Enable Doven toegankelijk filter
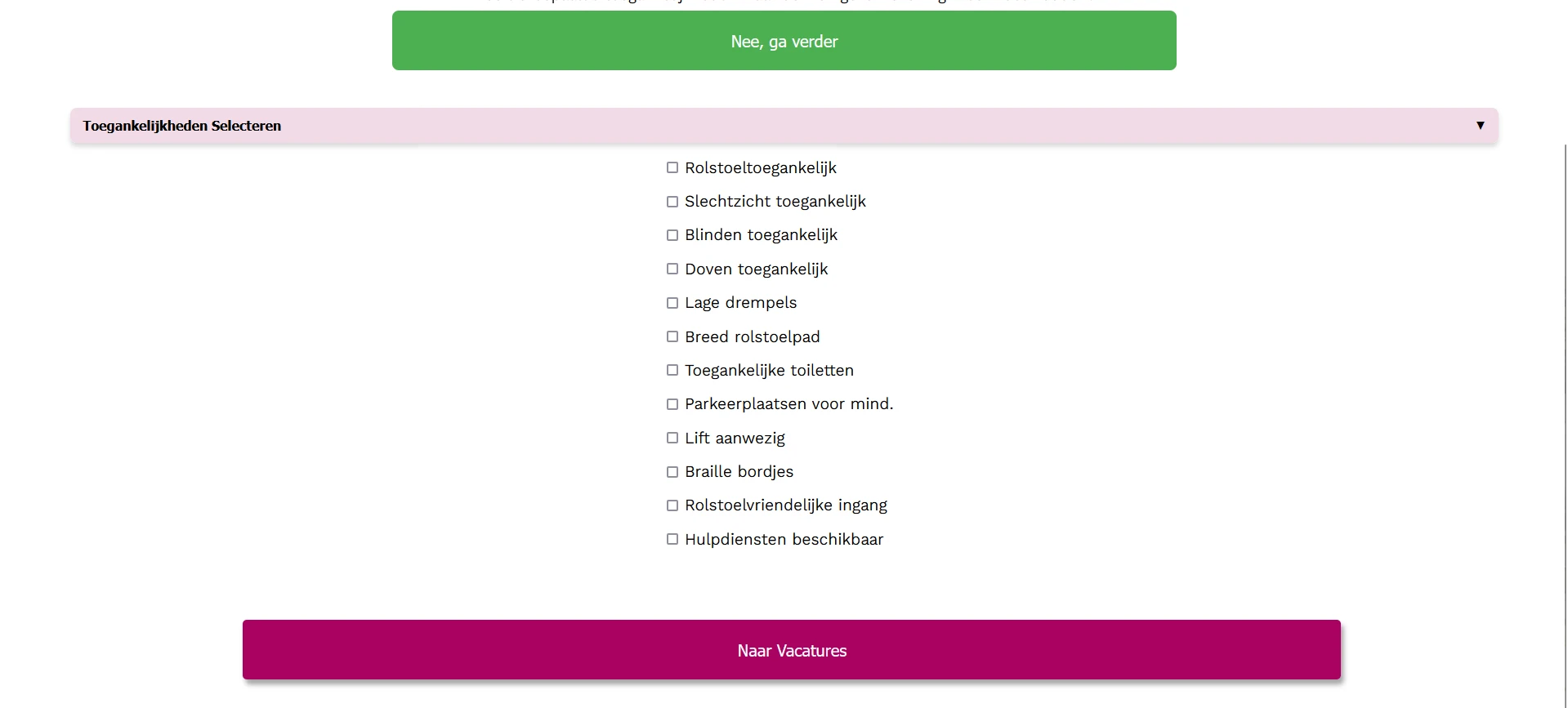The height and width of the screenshot is (708, 1568). point(672,269)
